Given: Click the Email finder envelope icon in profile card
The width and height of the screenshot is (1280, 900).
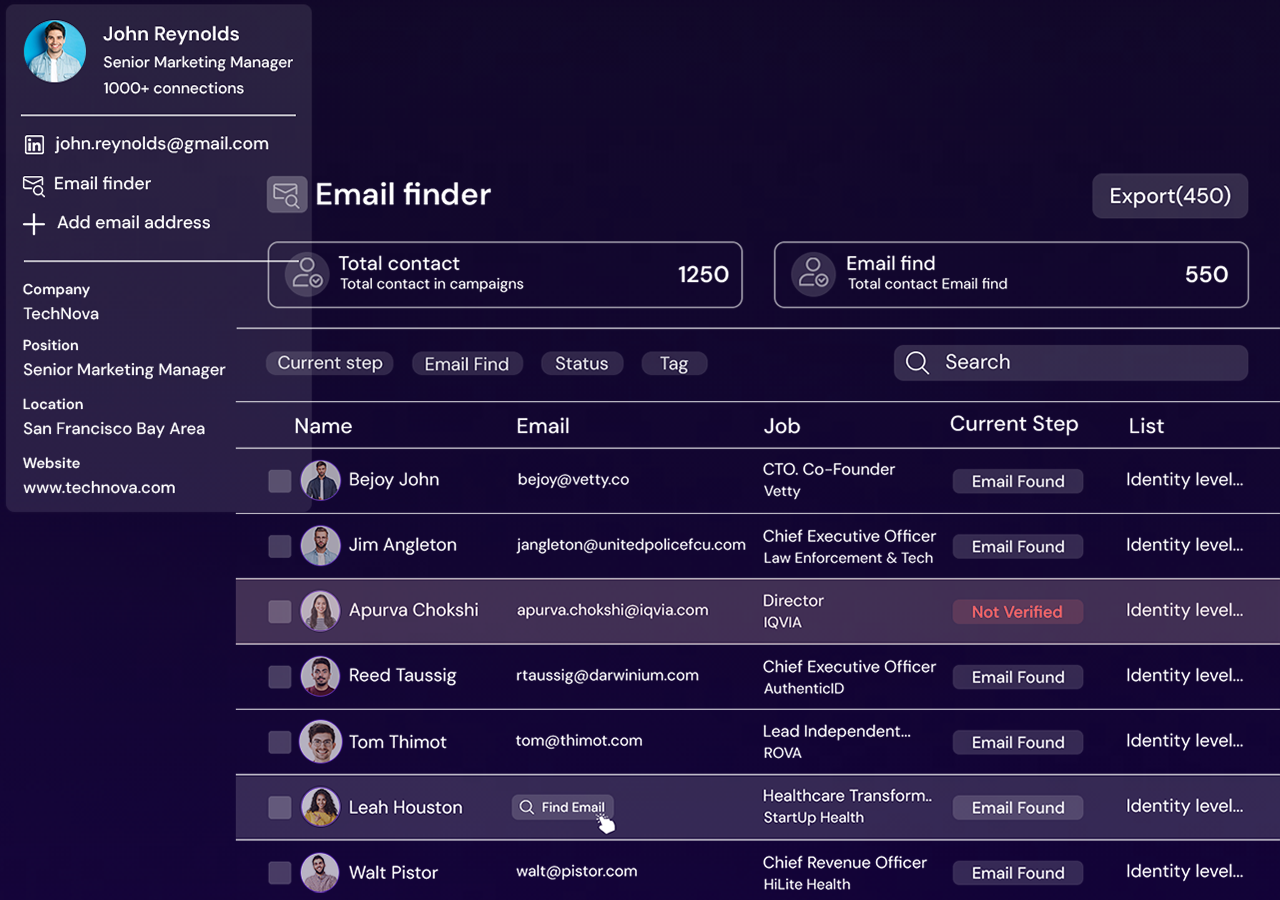Looking at the screenshot, I should click(x=34, y=185).
